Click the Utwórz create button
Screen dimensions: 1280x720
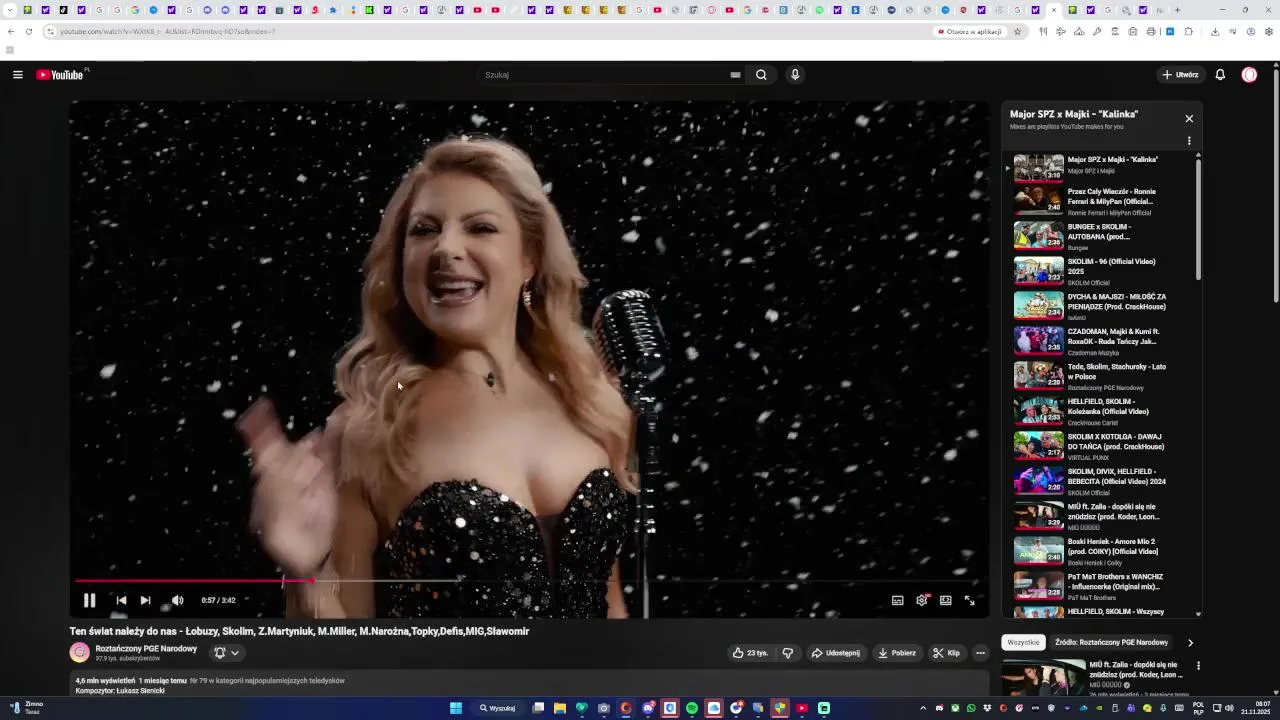(1180, 75)
